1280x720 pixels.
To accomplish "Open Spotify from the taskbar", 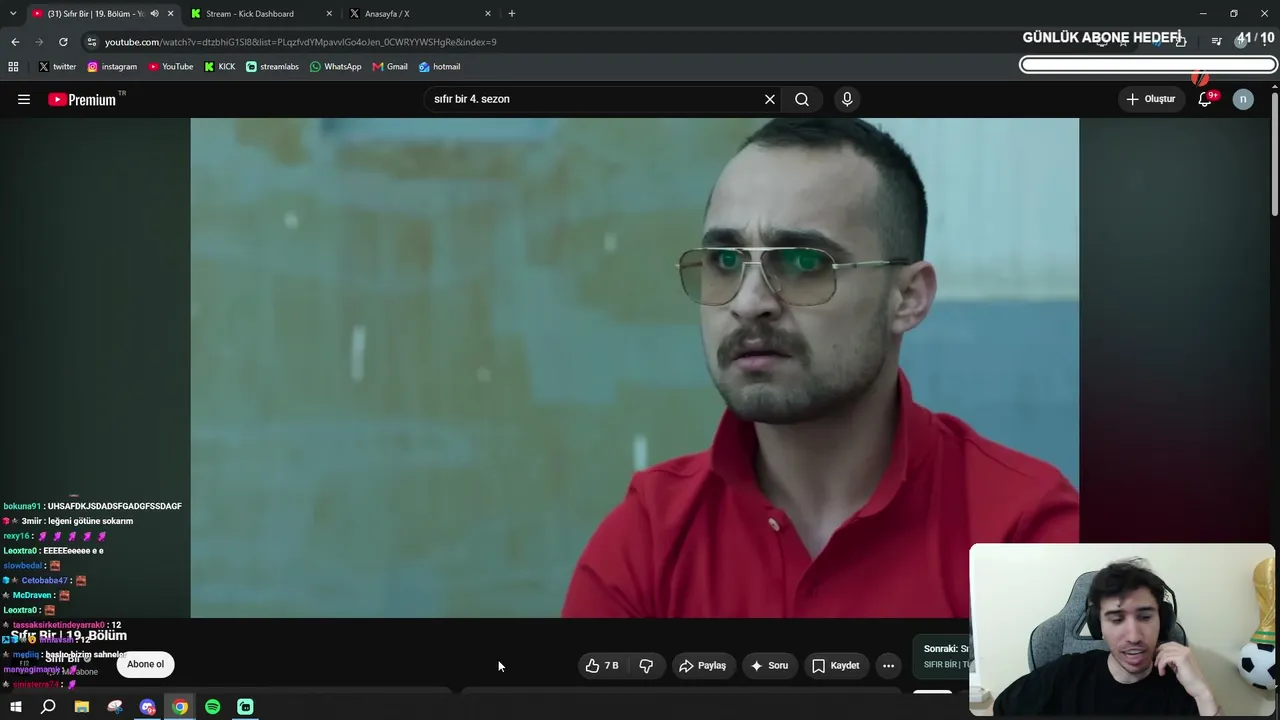I will [213, 707].
